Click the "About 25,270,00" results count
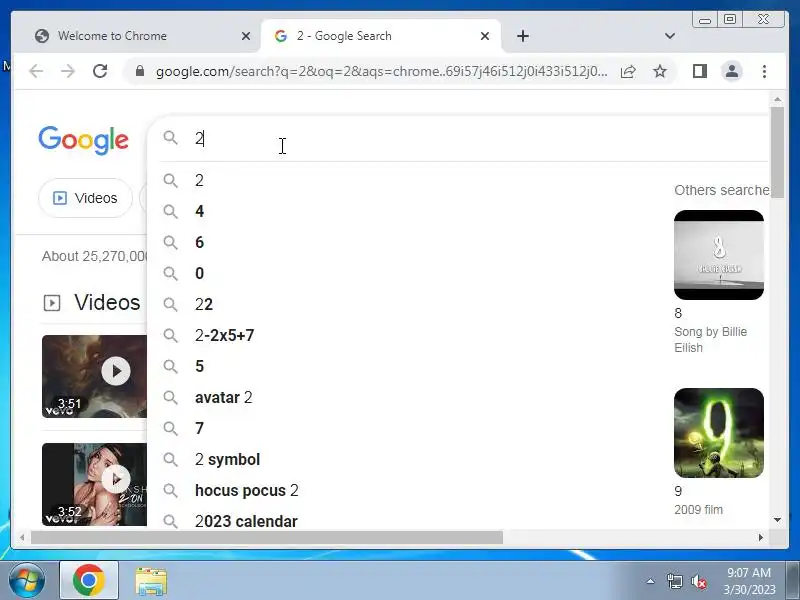Viewport: 800px width, 600px height. [95, 256]
